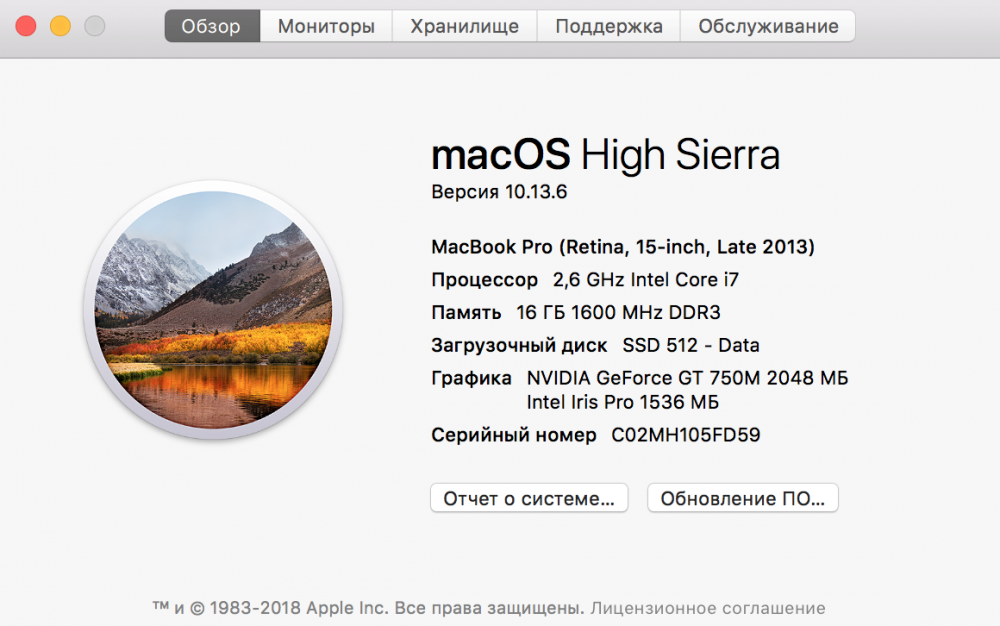Click MacBook Pro (Retina, 15-inch, Late 2013) text

[623, 247]
